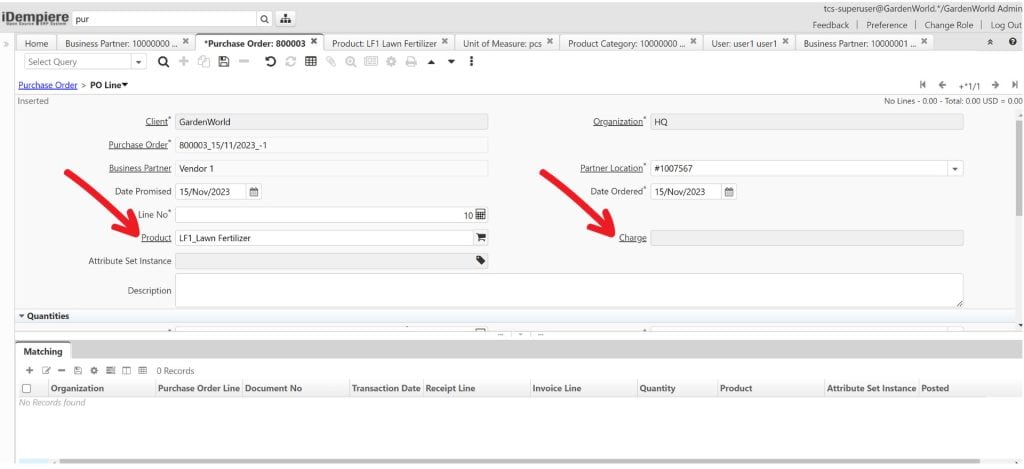
Task: Check the select-all checkbox in Matching grid
Action: pyautogui.click(x=27, y=388)
